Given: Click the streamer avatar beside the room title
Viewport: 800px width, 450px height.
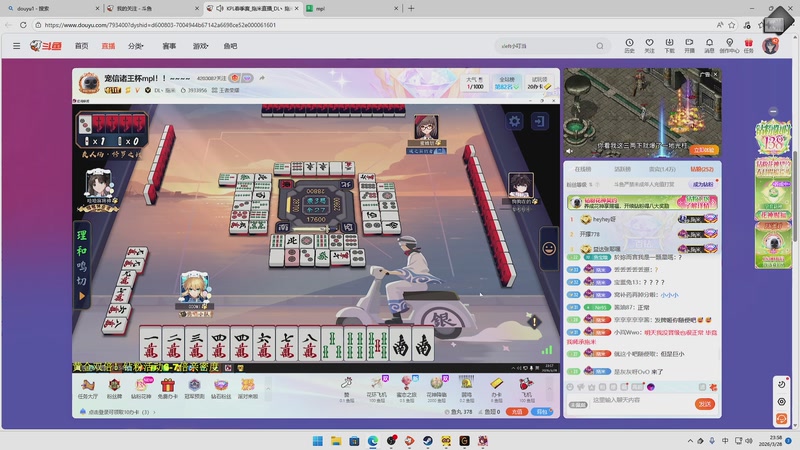Looking at the screenshot, I should coord(89,83).
